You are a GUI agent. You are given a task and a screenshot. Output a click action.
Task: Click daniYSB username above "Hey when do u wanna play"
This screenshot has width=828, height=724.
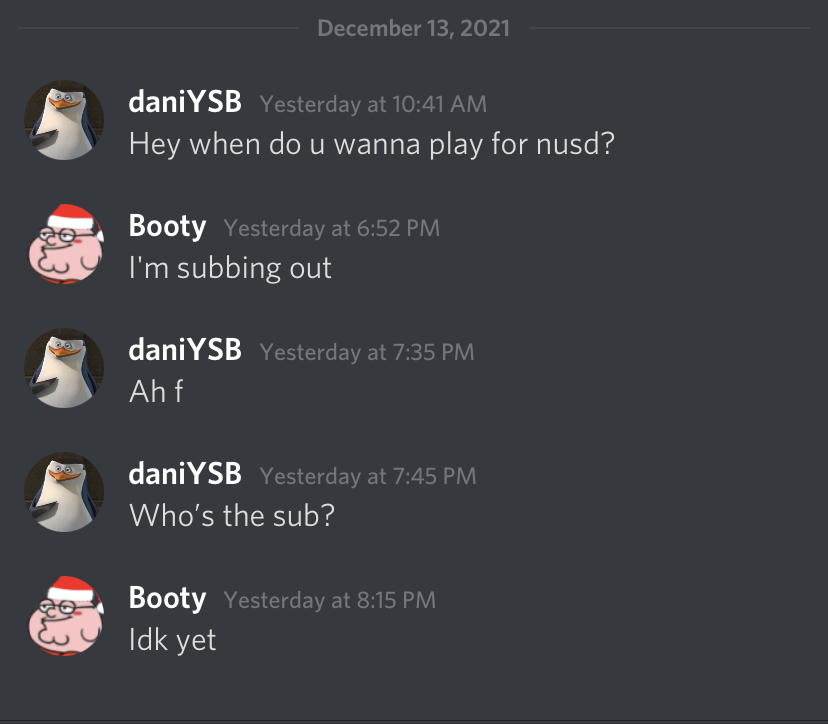[x=185, y=101]
